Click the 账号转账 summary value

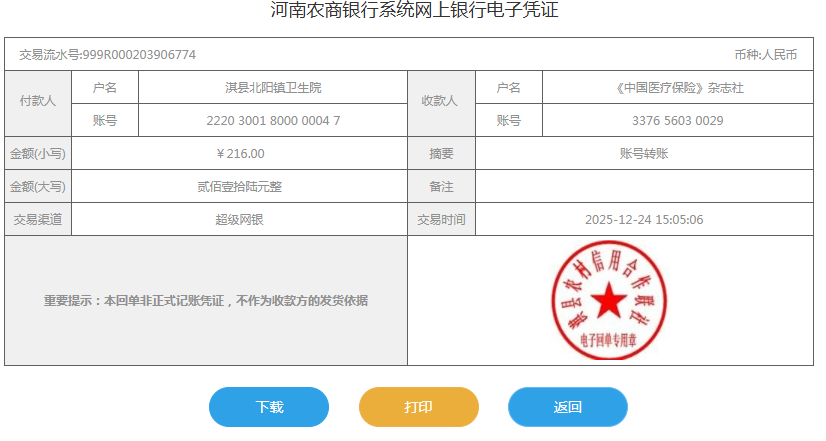point(644,154)
